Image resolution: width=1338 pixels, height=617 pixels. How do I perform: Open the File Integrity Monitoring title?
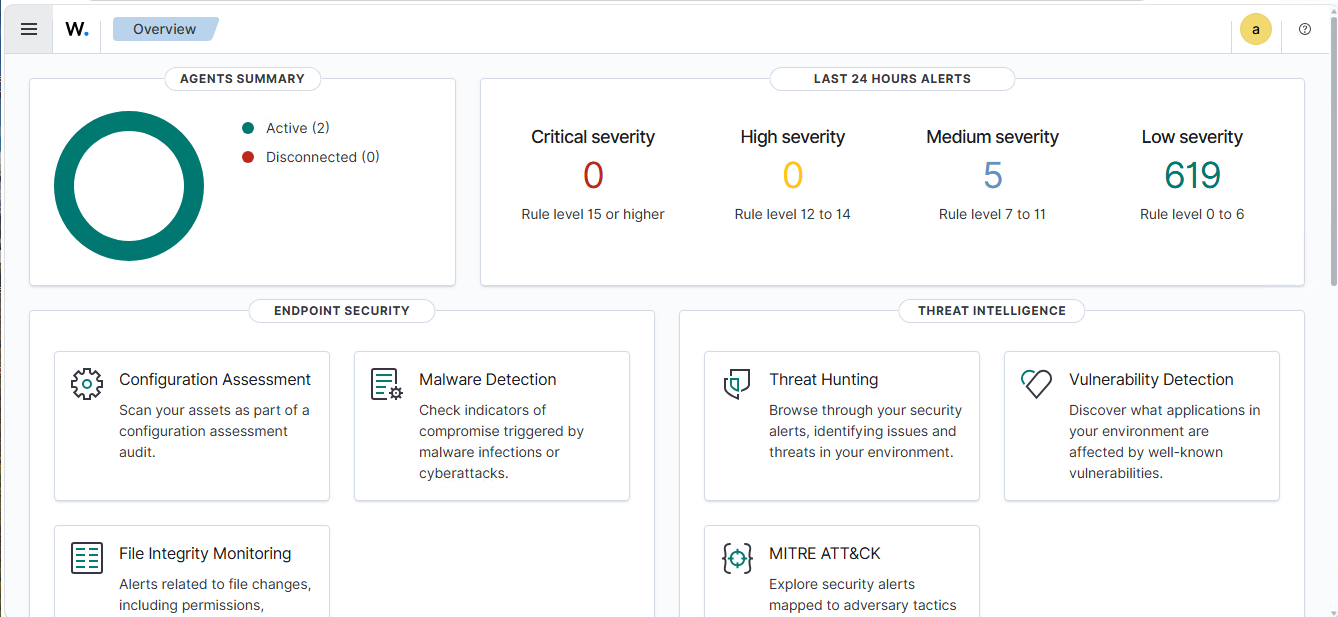[205, 553]
